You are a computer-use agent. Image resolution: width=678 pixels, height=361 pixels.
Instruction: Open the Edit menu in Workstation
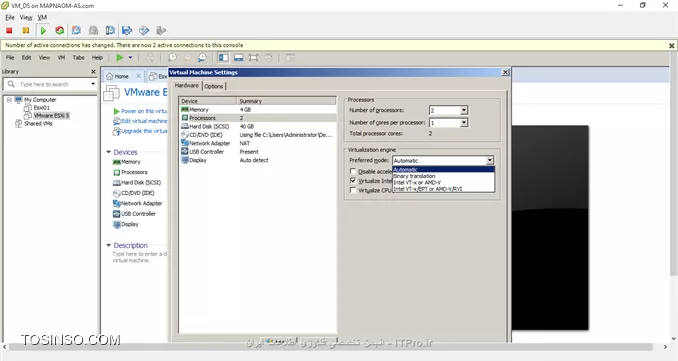tap(26, 58)
